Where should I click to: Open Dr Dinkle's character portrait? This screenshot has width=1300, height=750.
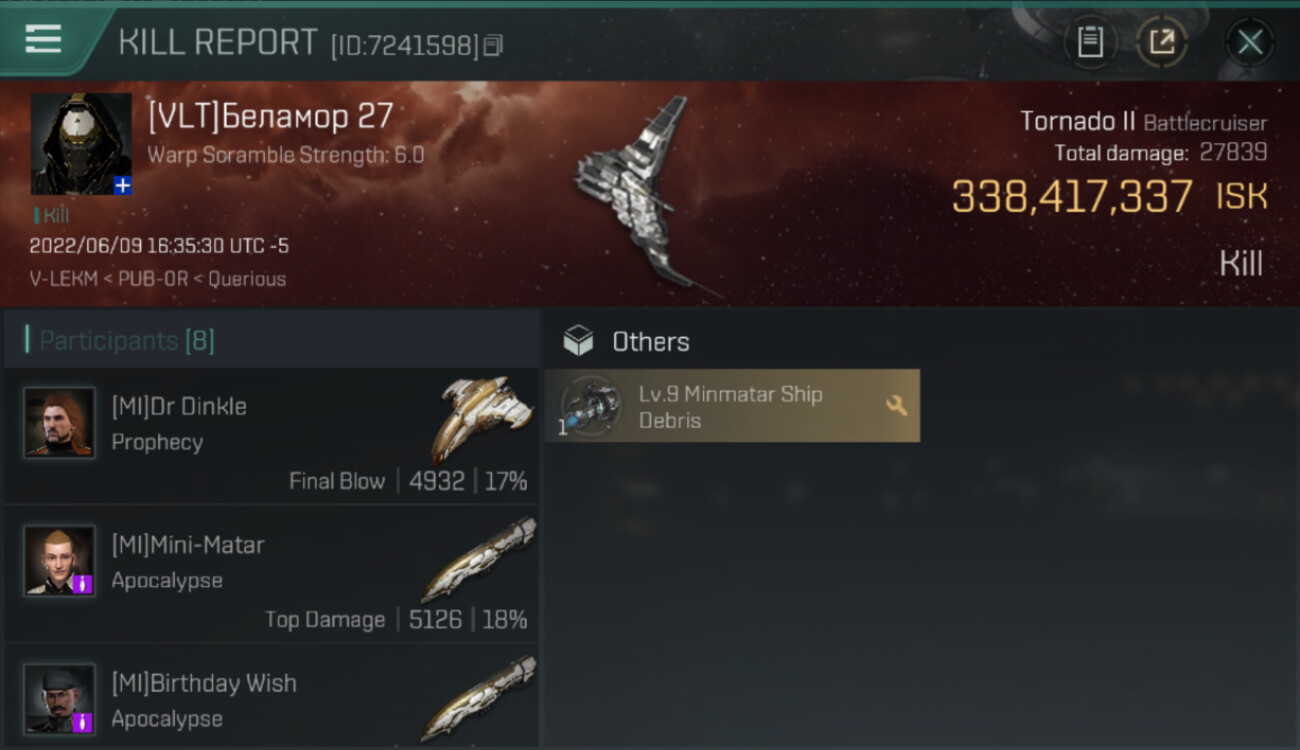coord(60,423)
